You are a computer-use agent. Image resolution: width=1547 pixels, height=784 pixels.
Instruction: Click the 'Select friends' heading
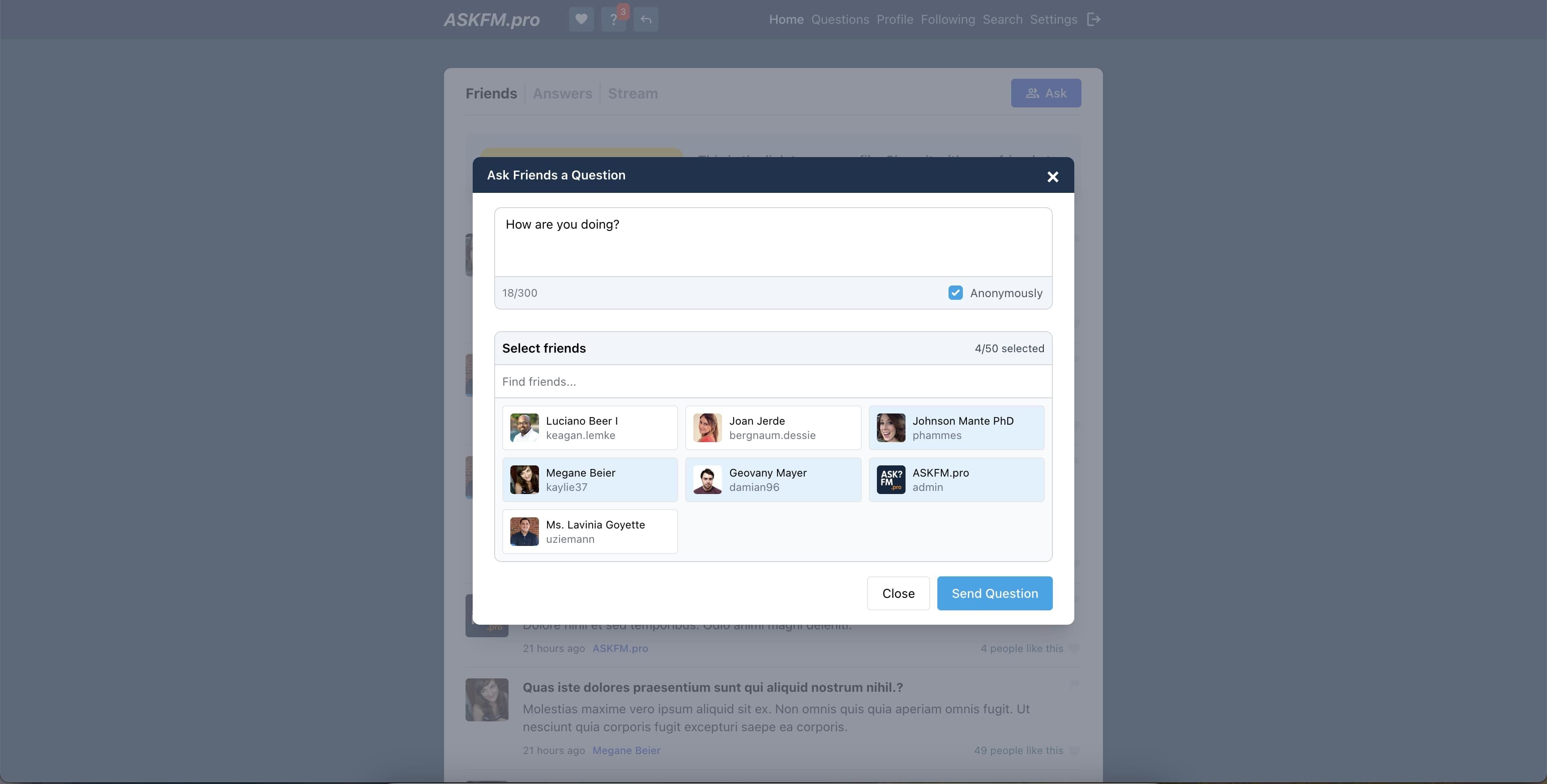coord(543,348)
